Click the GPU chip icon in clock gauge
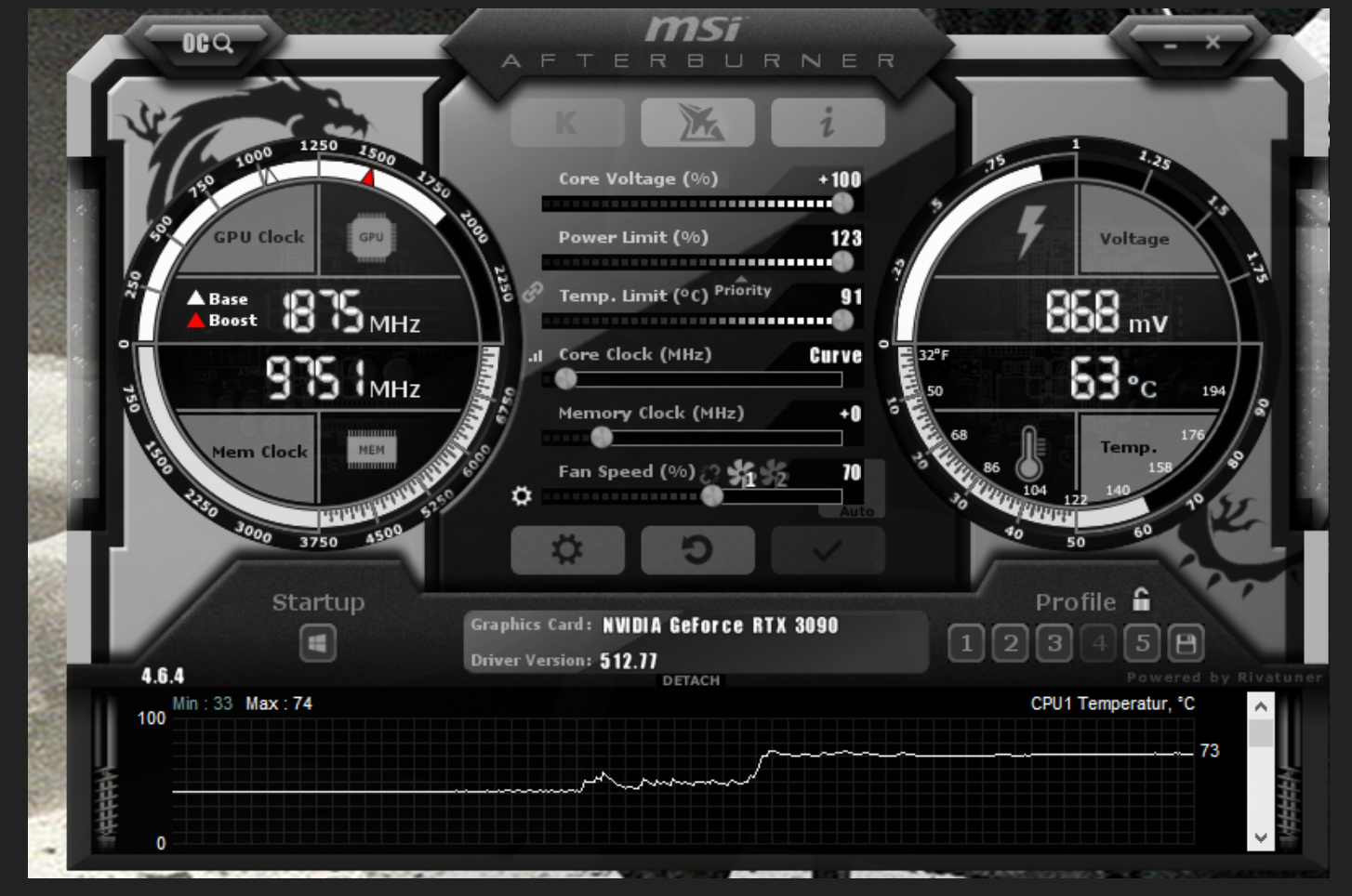The image size is (1352, 896). pos(371,237)
